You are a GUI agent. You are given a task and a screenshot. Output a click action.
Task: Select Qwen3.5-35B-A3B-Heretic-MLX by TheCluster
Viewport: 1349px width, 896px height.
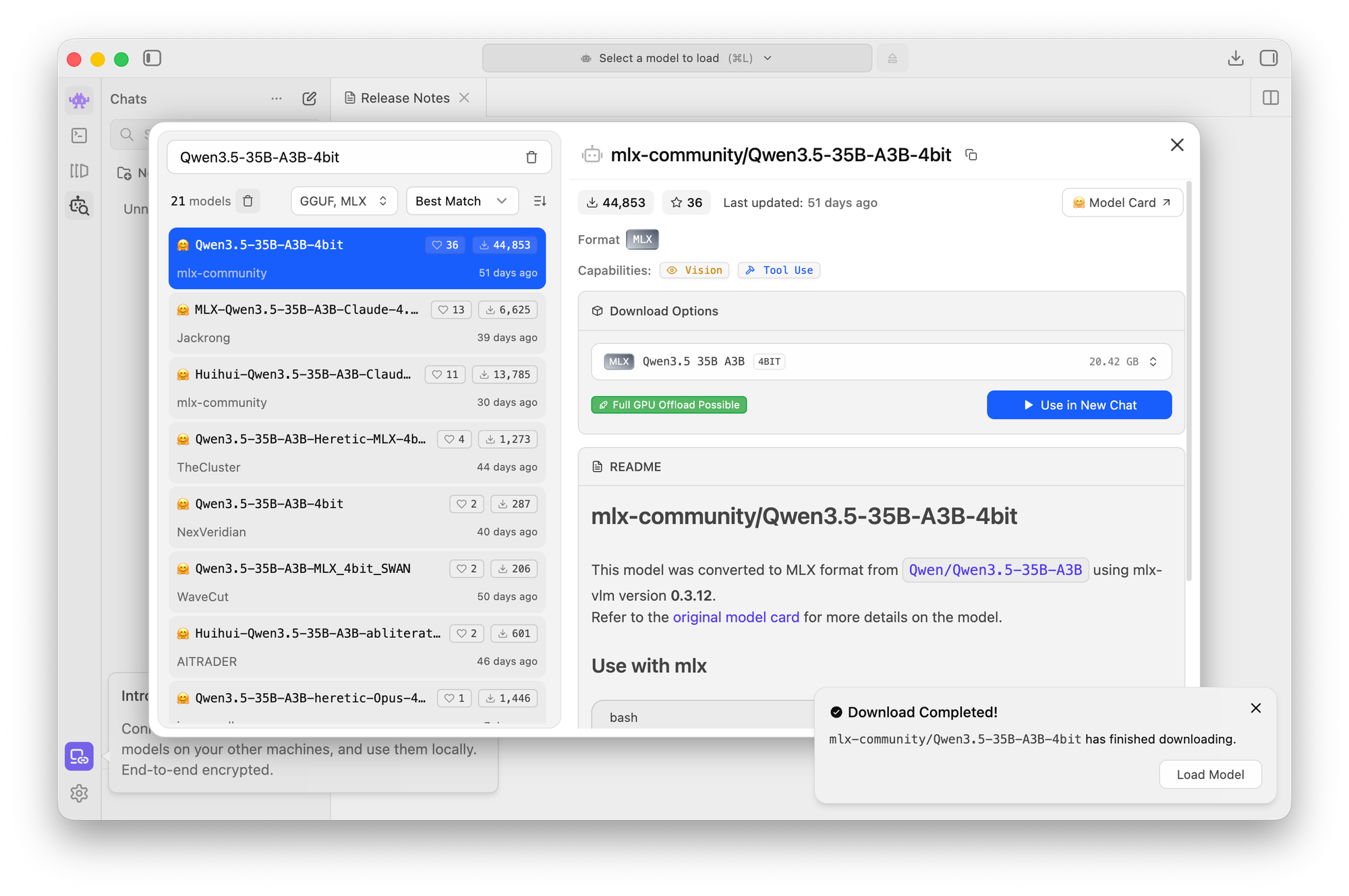[x=357, y=452]
